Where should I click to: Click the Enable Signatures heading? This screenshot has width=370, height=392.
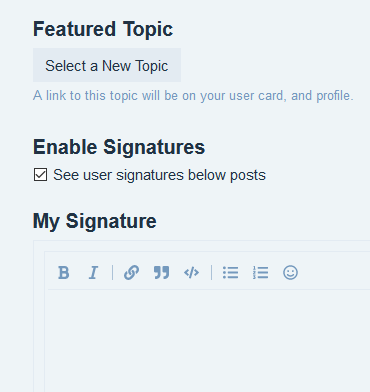119,147
